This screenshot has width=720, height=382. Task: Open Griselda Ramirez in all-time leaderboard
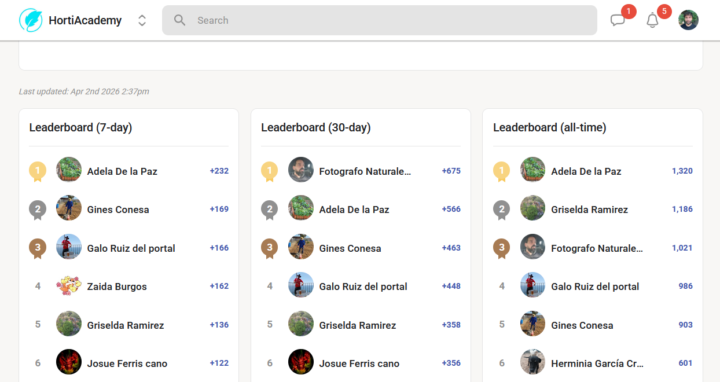pyautogui.click(x=589, y=209)
